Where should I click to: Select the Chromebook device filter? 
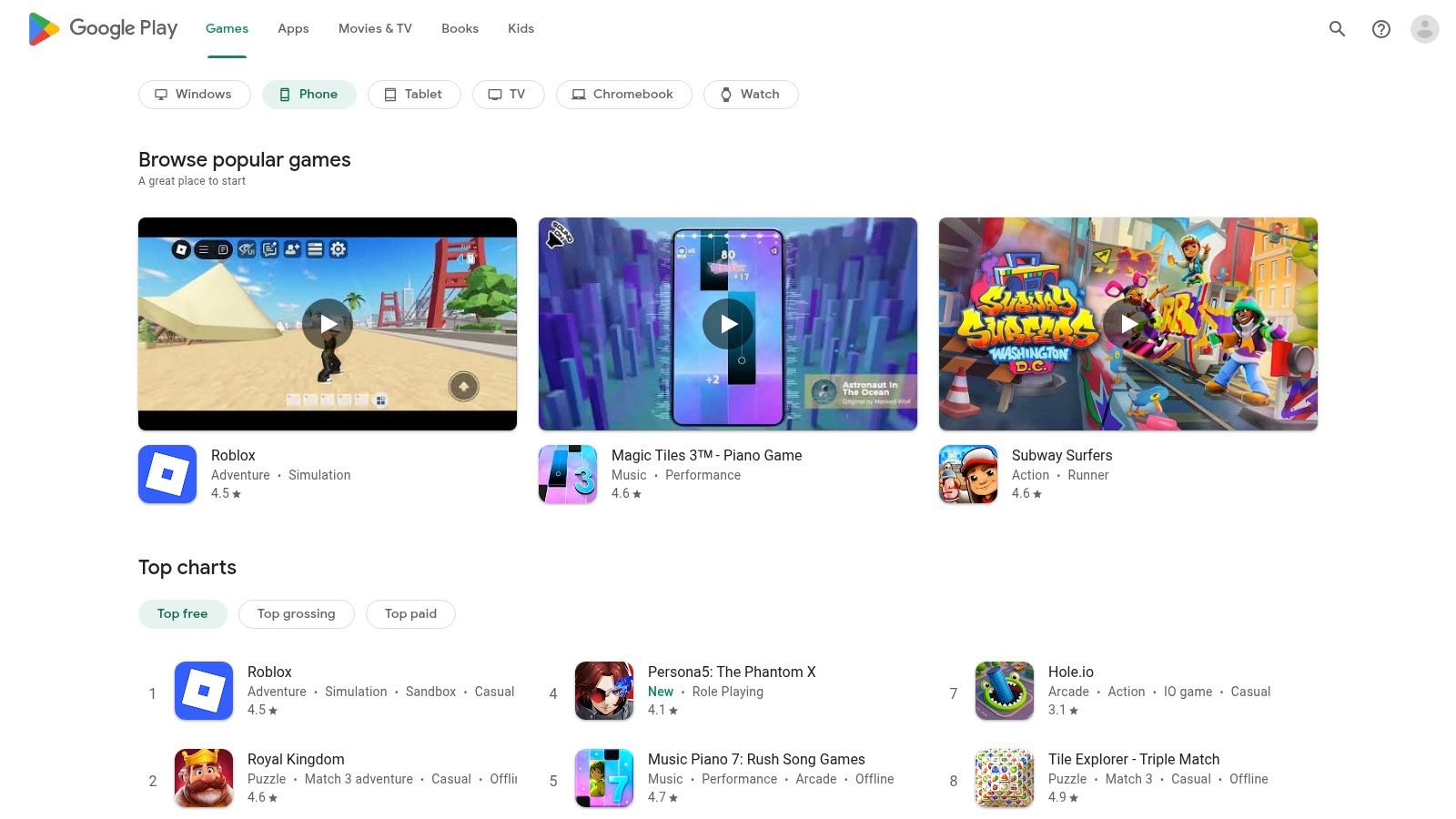624,95
